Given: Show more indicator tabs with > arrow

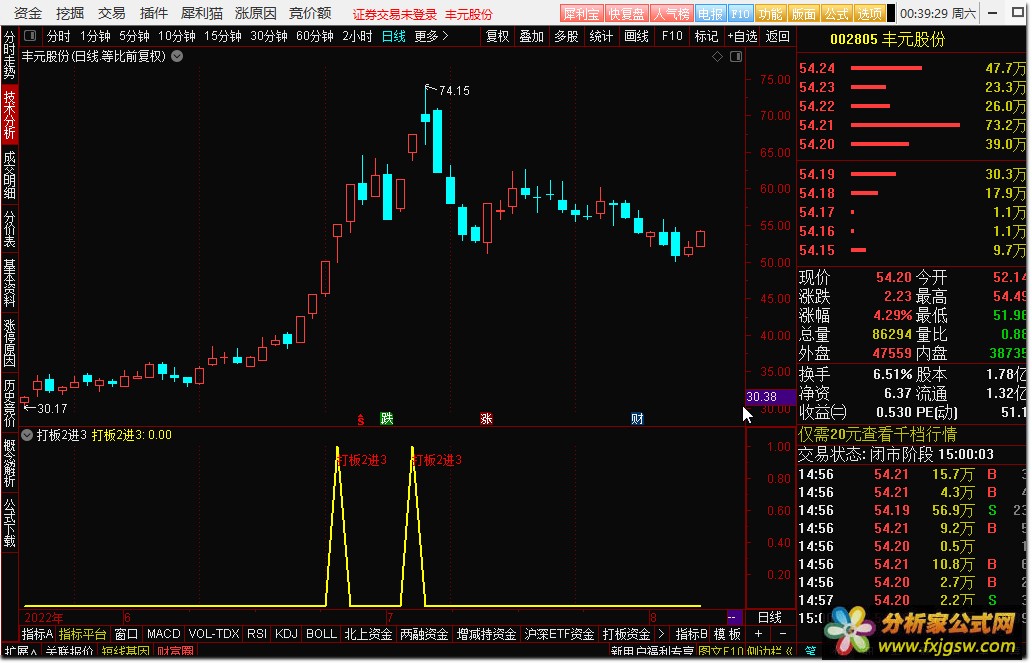Looking at the screenshot, I should pyautogui.click(x=661, y=634).
